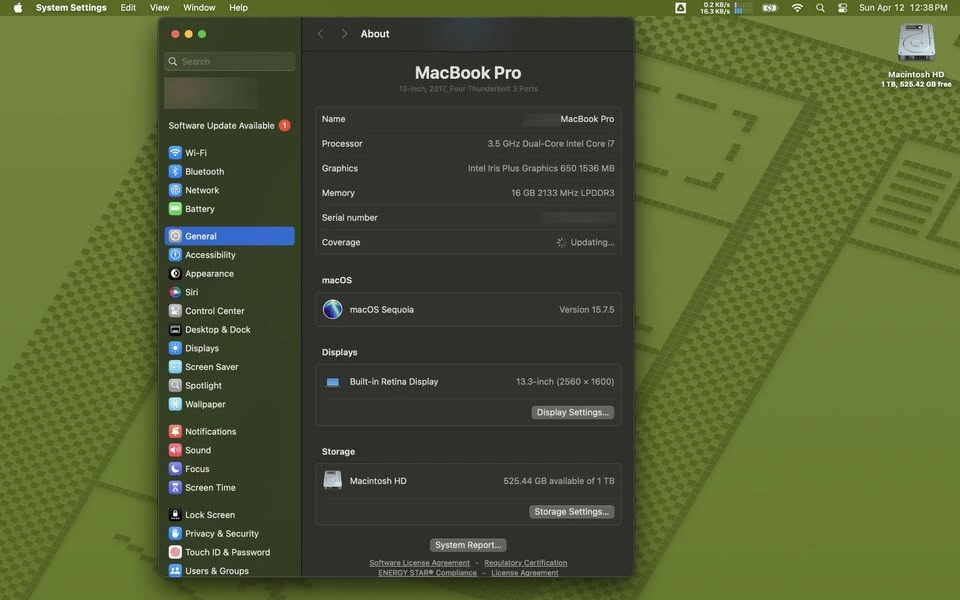960x600 pixels.
Task: Open Focus settings
Action: tap(229, 469)
